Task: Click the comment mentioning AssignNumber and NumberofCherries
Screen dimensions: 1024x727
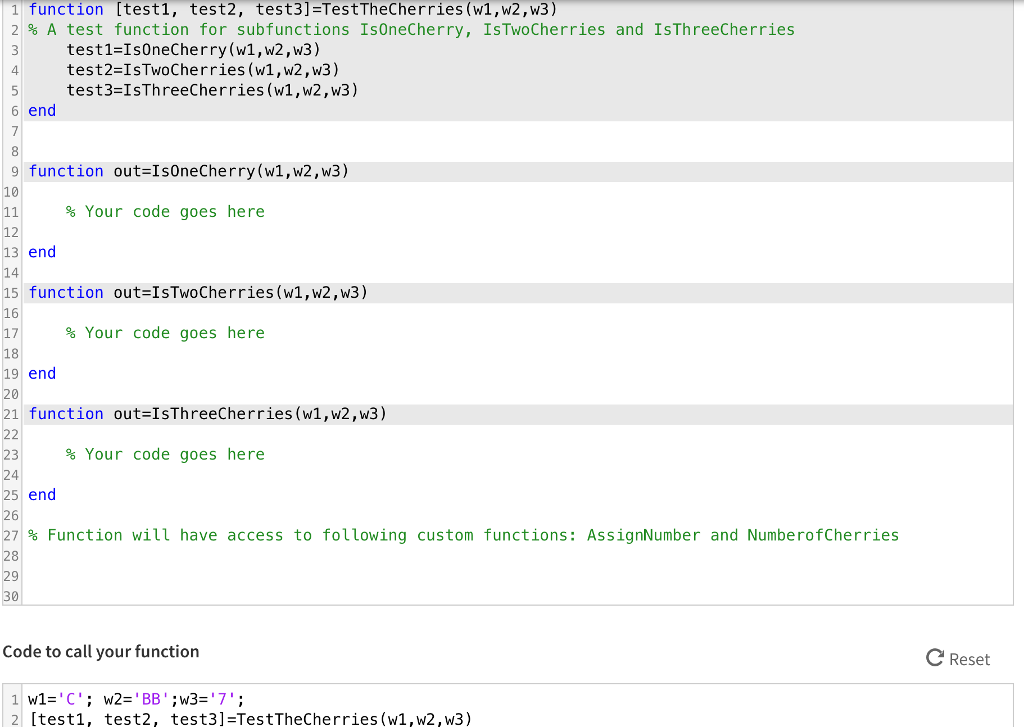Action: coord(464,536)
